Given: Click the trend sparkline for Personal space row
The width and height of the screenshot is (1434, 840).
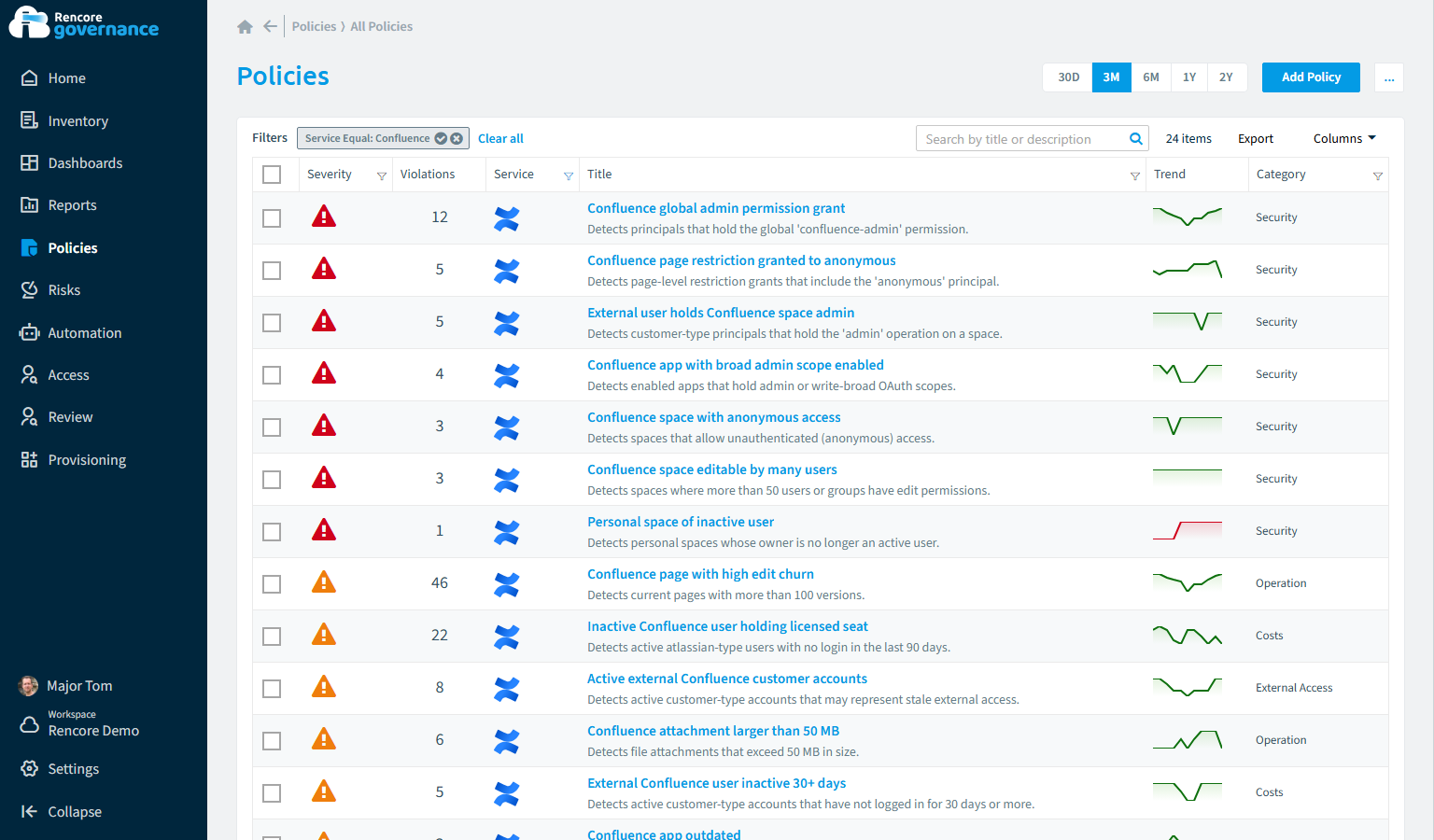Looking at the screenshot, I should [1188, 530].
